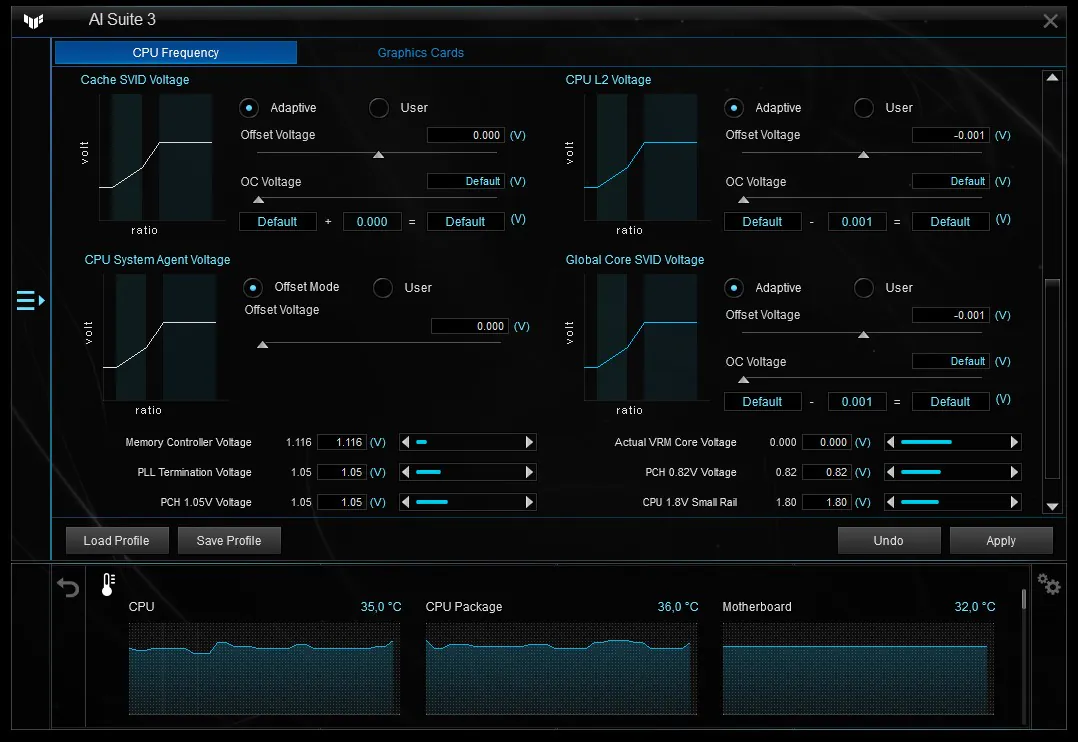
Task: Click PLL Termination Voltage 1.05 input field
Action: pos(341,472)
